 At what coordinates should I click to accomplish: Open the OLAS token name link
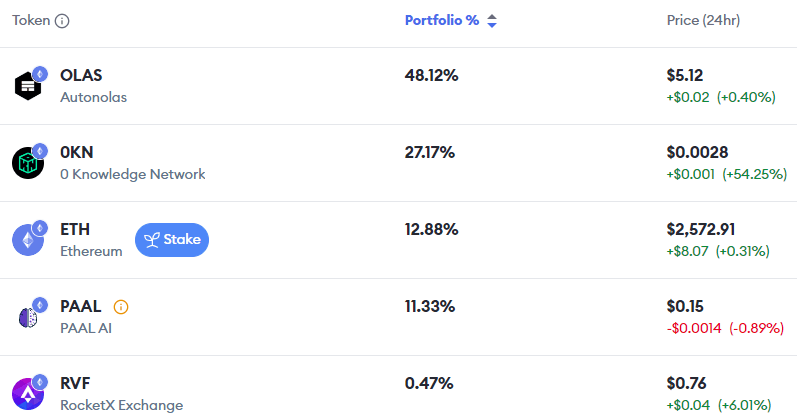[81, 76]
